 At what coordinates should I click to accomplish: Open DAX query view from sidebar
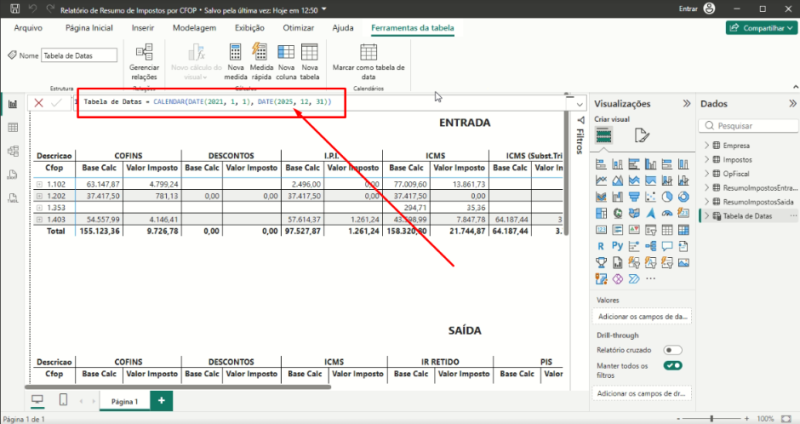coord(13,174)
